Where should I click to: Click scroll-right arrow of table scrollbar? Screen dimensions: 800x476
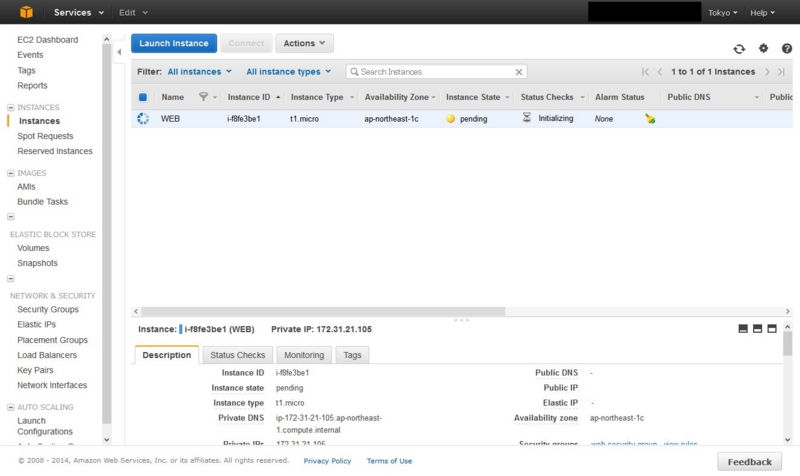[787, 311]
